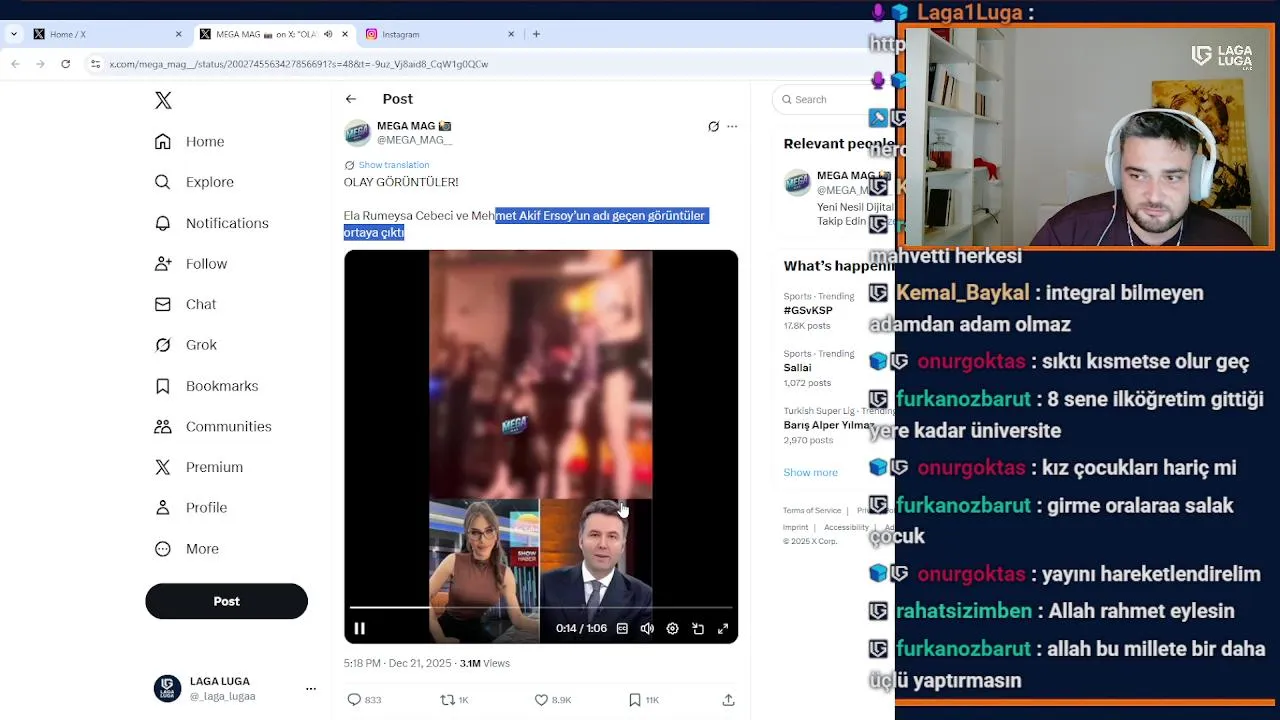Image resolution: width=1280 pixels, height=720 pixels.
Task: Click the Grok icon on the post
Action: click(x=713, y=127)
